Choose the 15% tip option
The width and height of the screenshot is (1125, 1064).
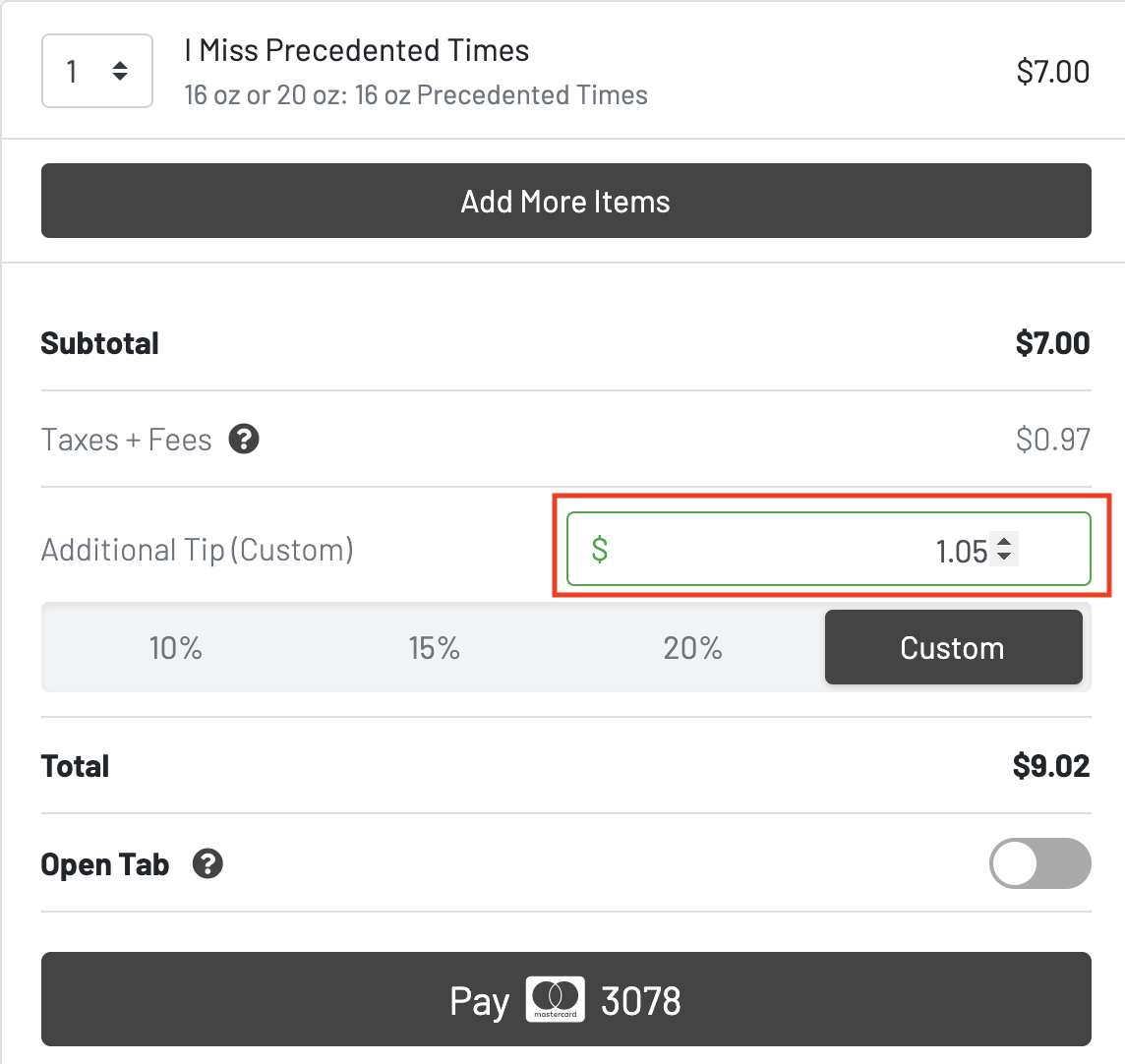click(x=435, y=648)
